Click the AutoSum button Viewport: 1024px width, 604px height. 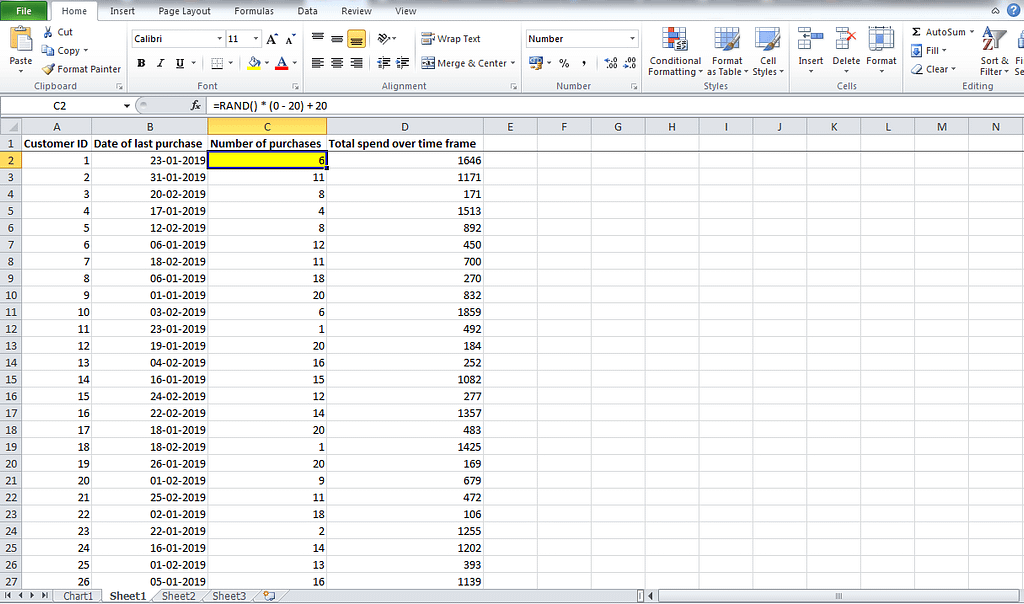pos(938,32)
